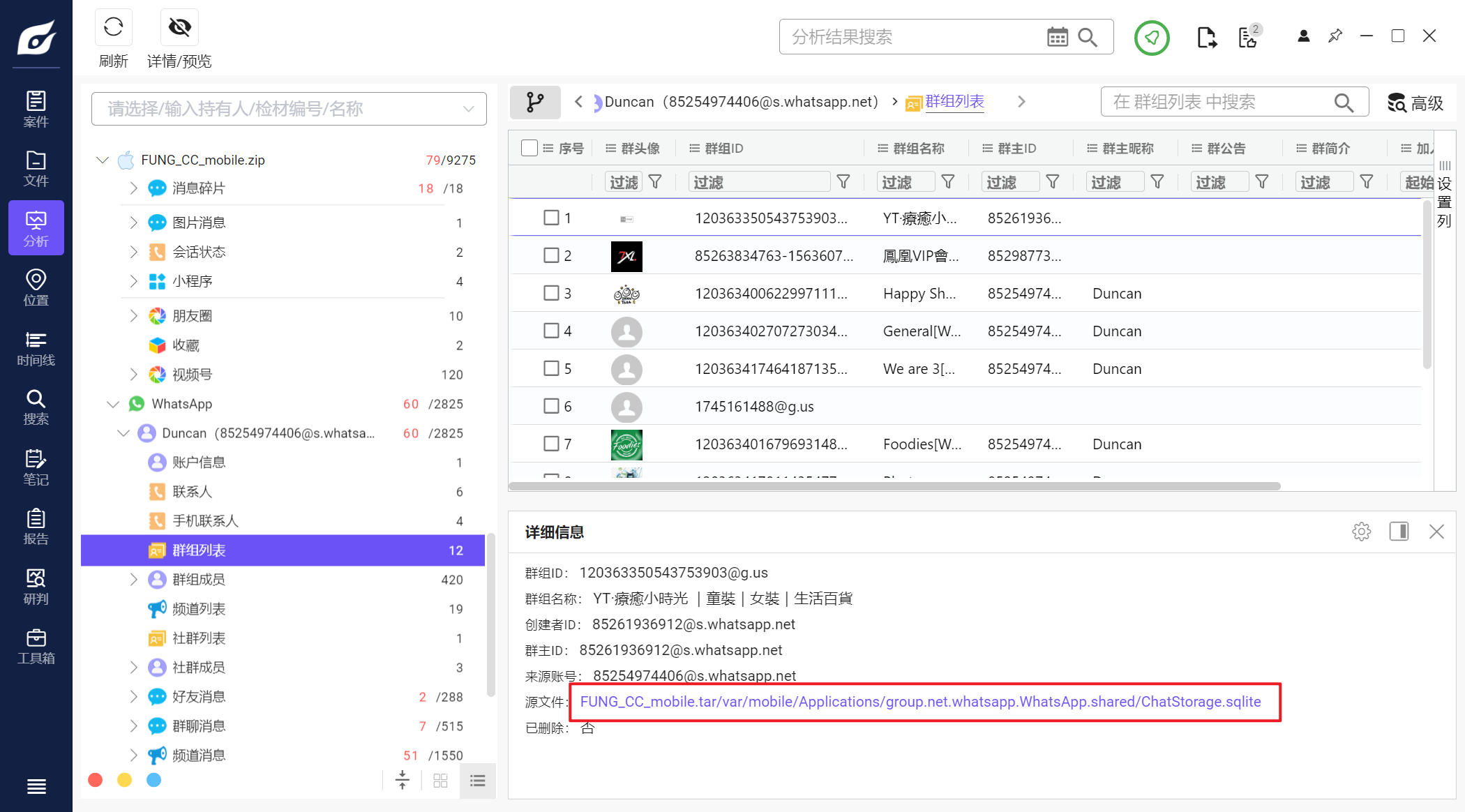Image resolution: width=1465 pixels, height=812 pixels.
Task: Click the 群组列表 breadcrumb tab
Action: coord(954,102)
